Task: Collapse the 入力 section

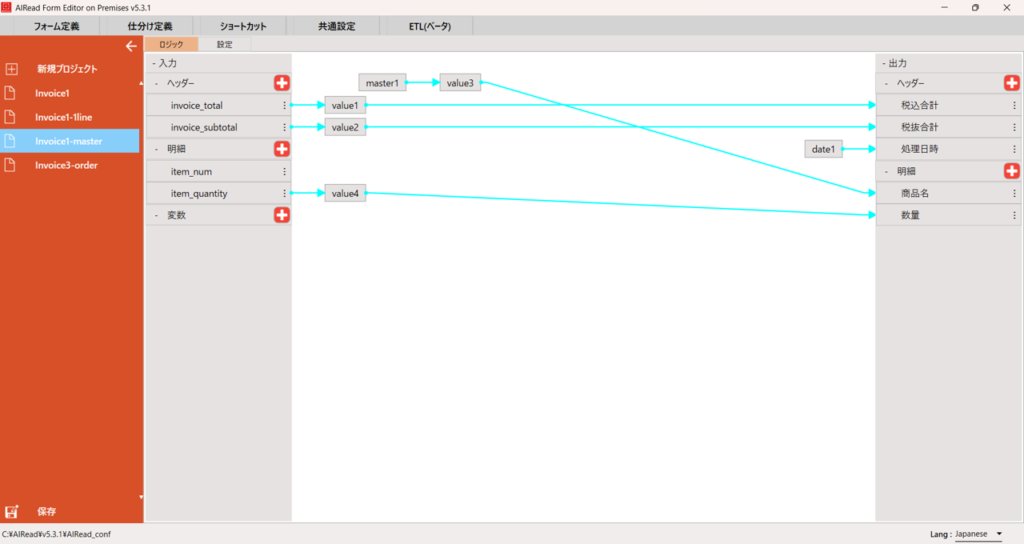Action: point(154,63)
